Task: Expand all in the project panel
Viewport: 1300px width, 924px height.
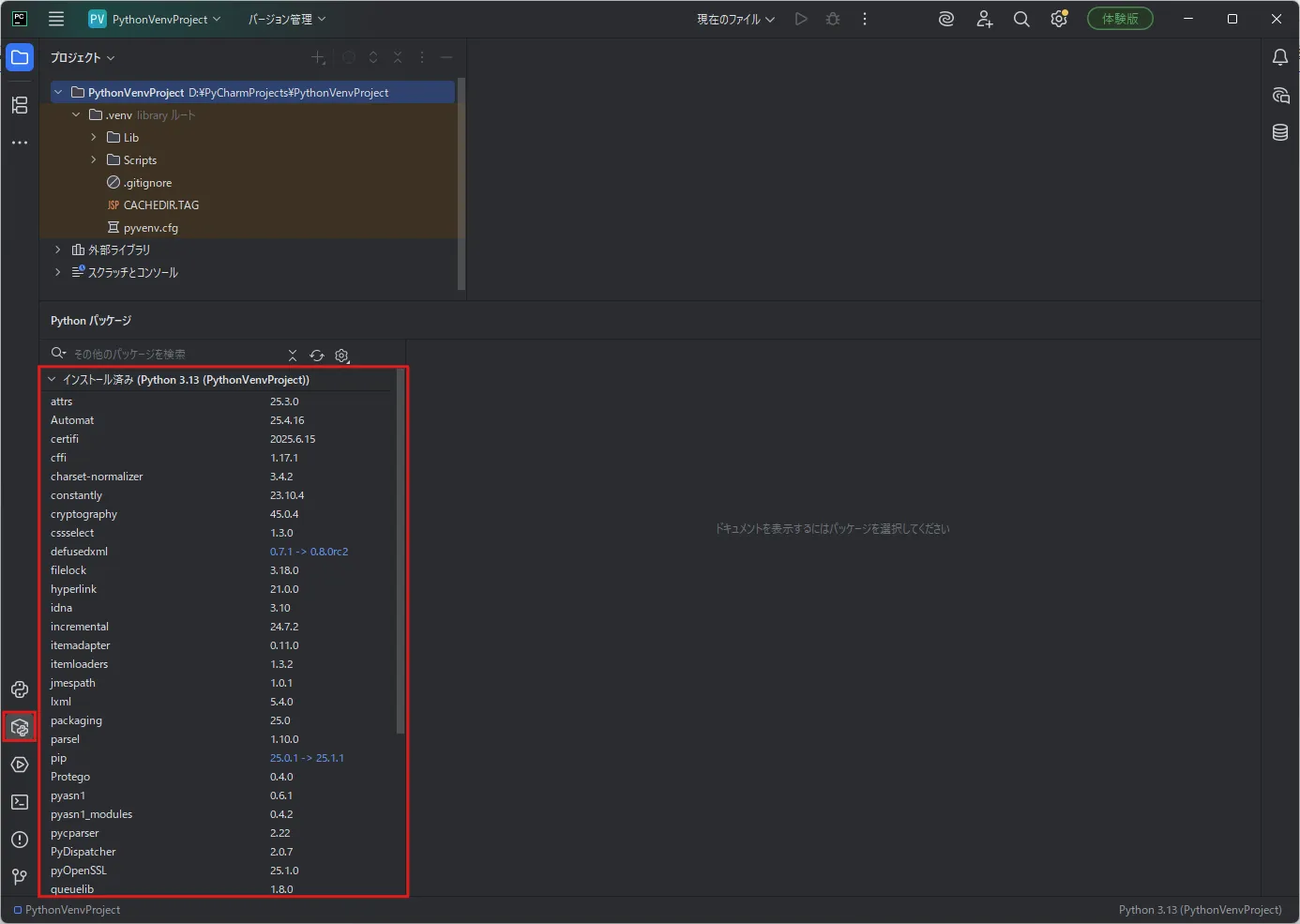Action: coord(373,57)
